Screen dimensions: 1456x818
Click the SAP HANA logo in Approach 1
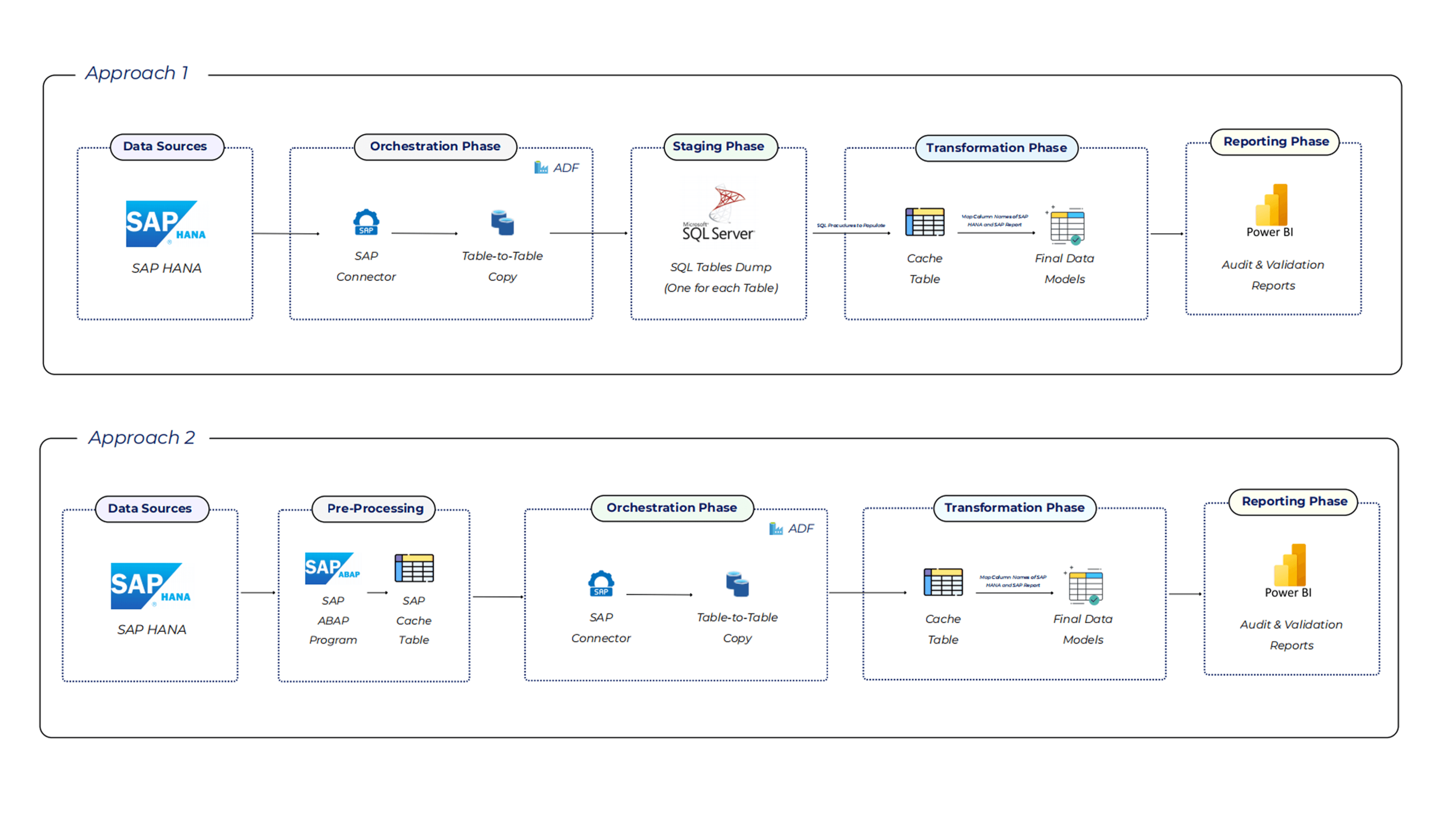[x=166, y=224]
